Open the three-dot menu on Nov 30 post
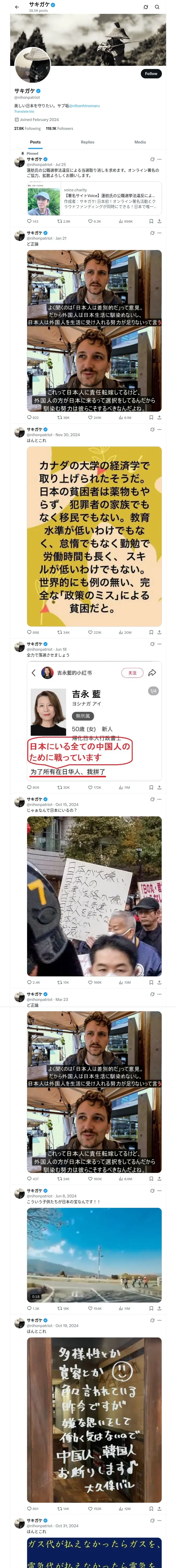The height and width of the screenshot is (1568, 176). click(x=160, y=430)
